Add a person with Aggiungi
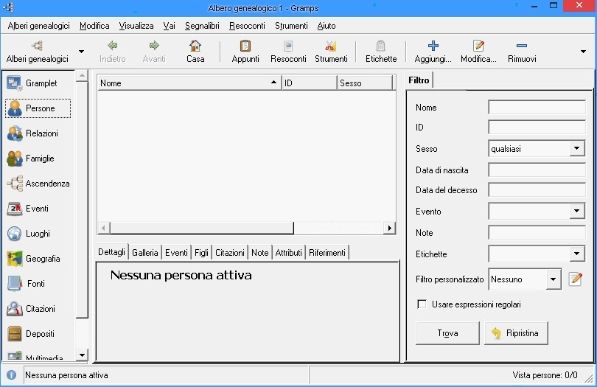597x387 pixels. click(433, 52)
